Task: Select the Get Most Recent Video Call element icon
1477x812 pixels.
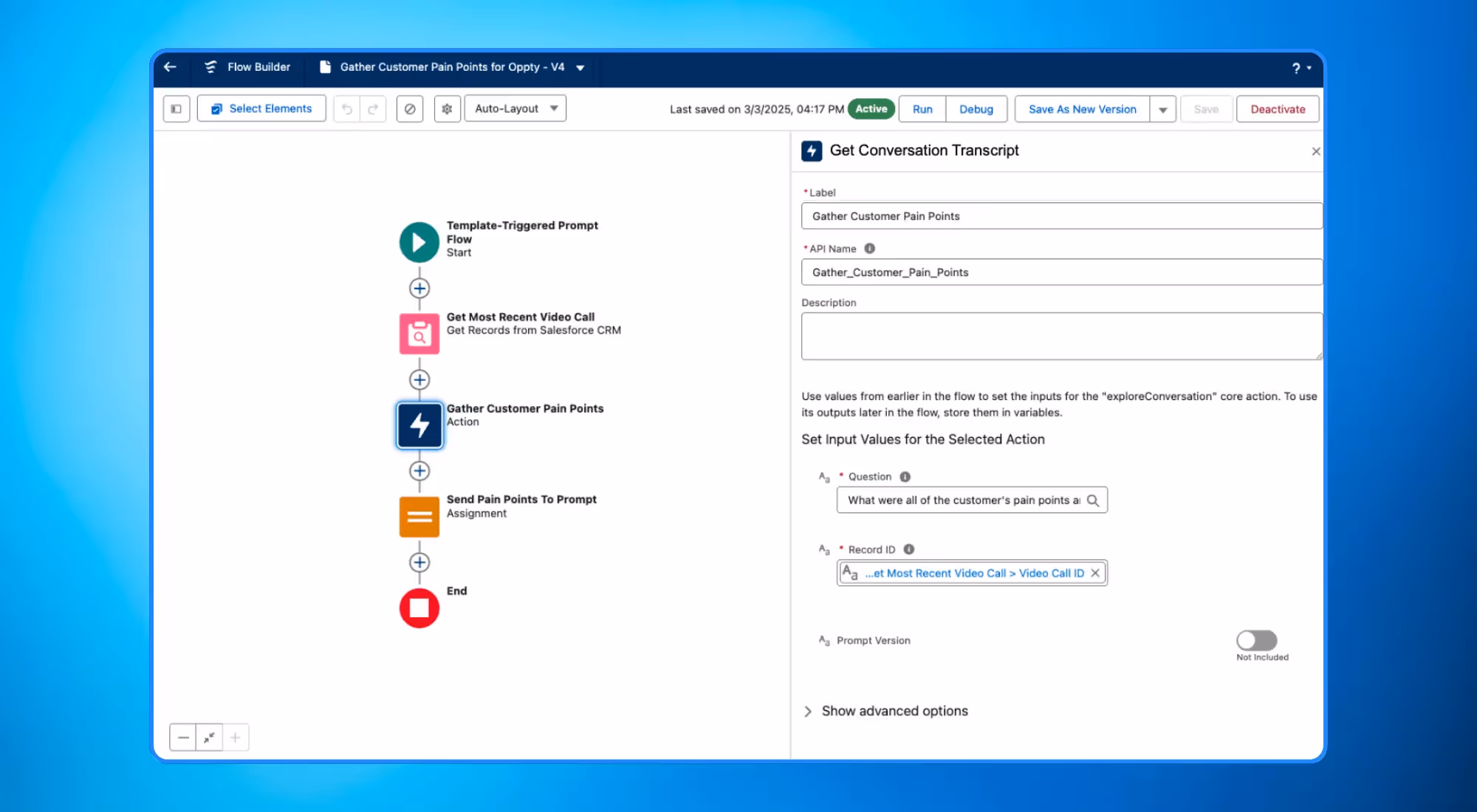Action: (419, 334)
